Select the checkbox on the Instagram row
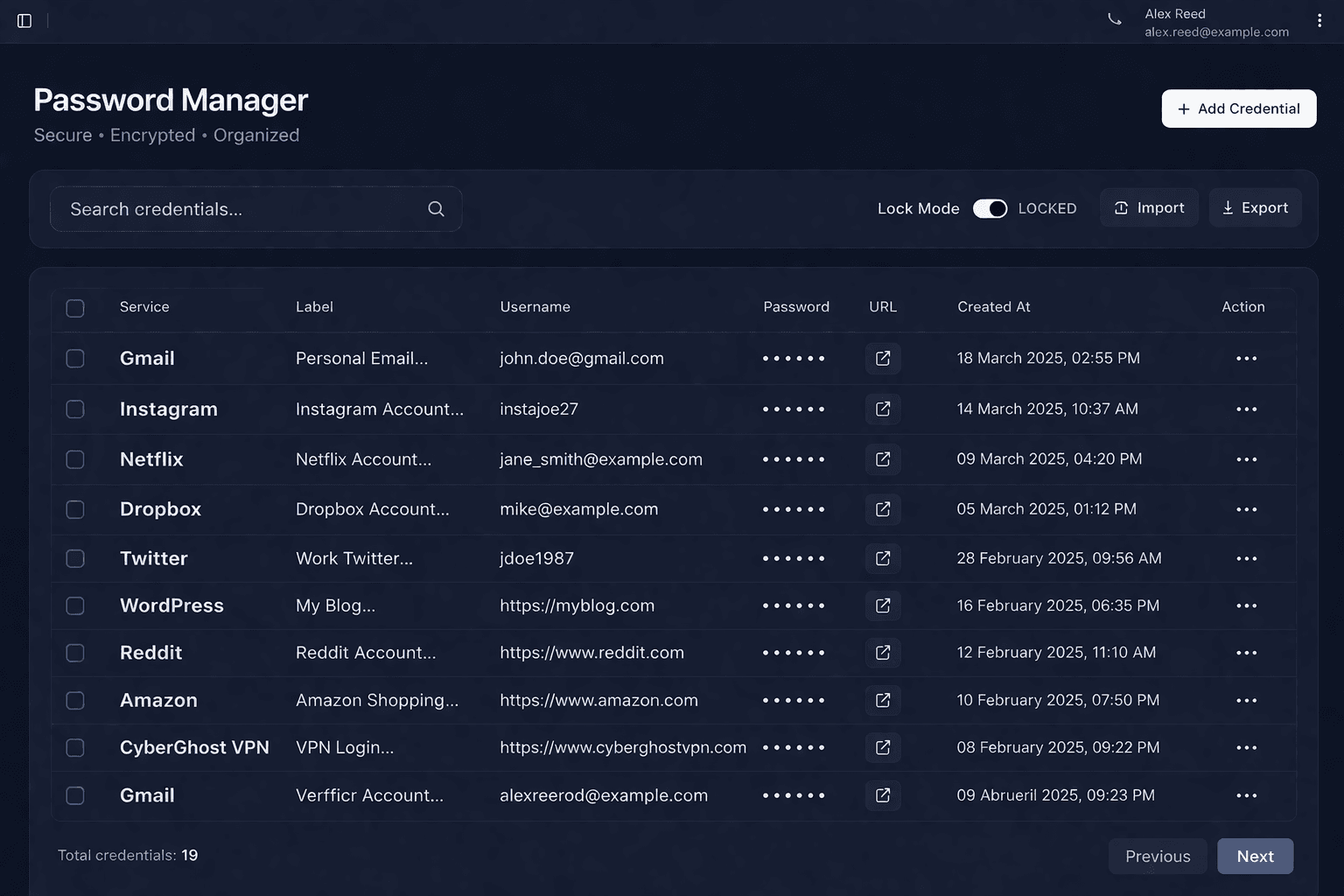1344x896 pixels. 75,409
